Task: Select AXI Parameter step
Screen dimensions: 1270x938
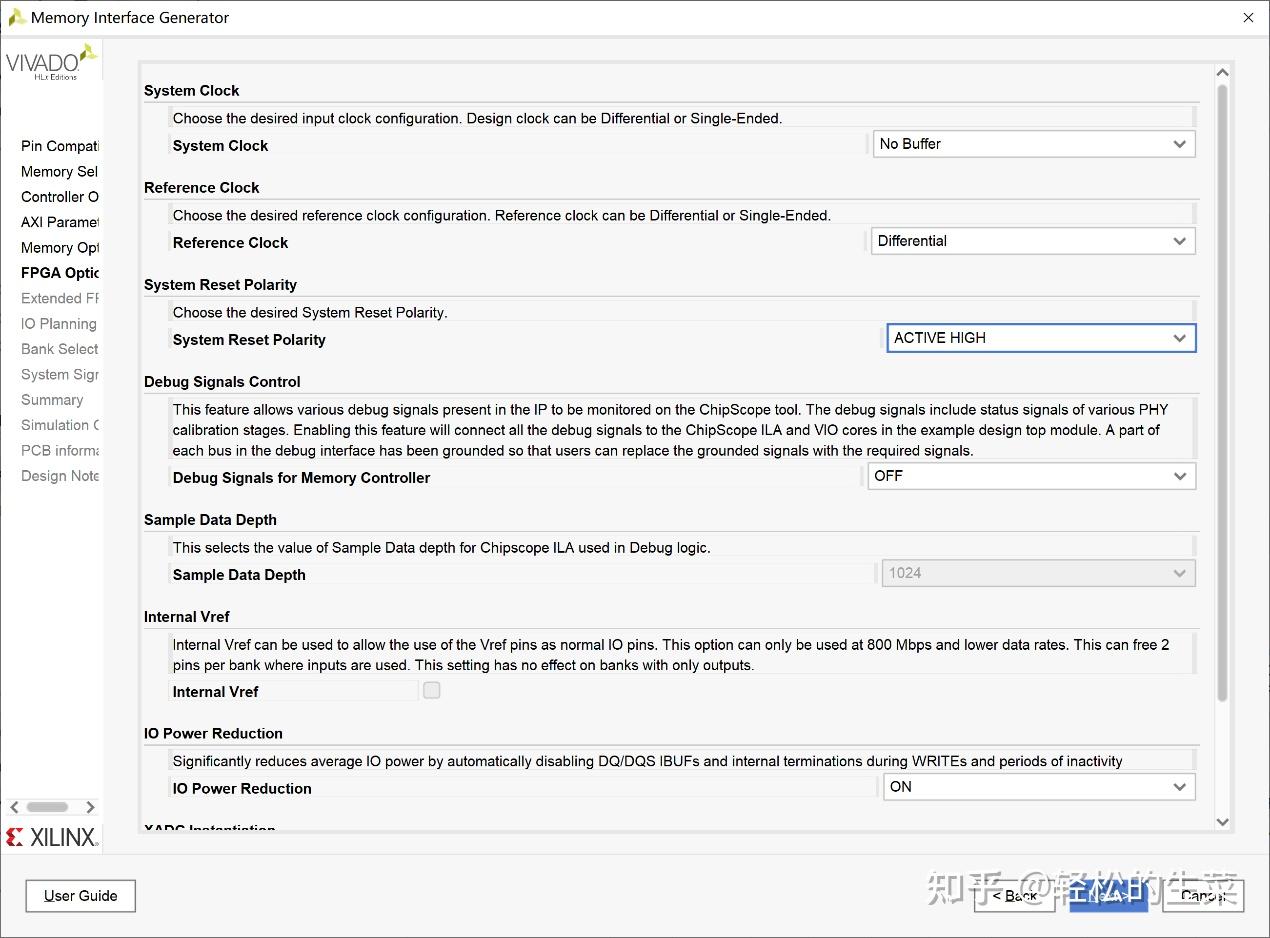Action: tap(60, 222)
